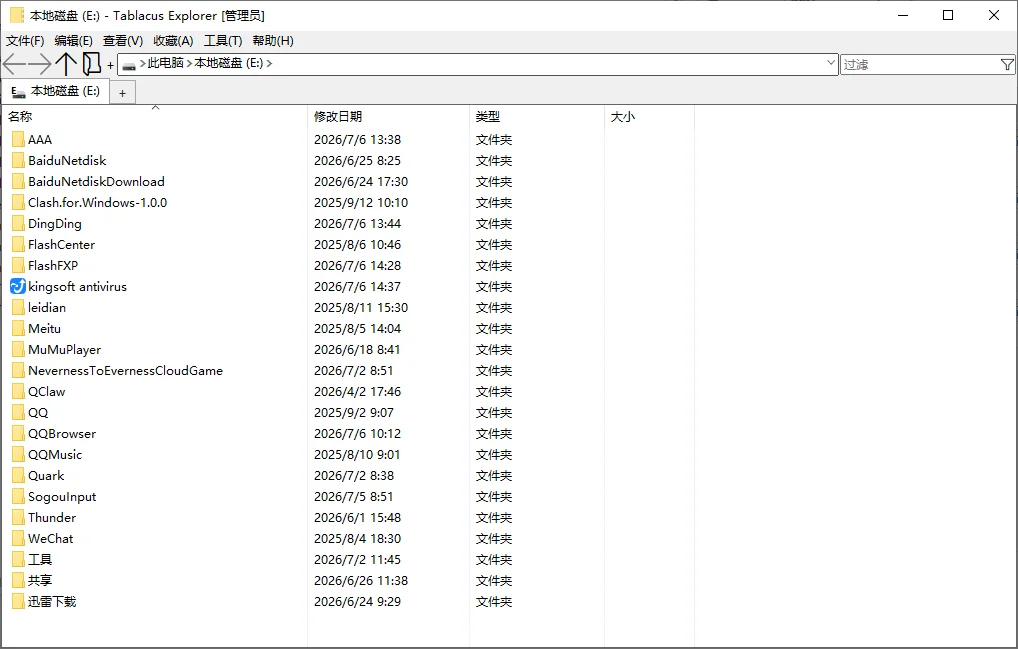Select NevernessToEvernessCloudGame folder name
Image resolution: width=1018 pixels, height=649 pixels.
pyautogui.click(x=125, y=371)
